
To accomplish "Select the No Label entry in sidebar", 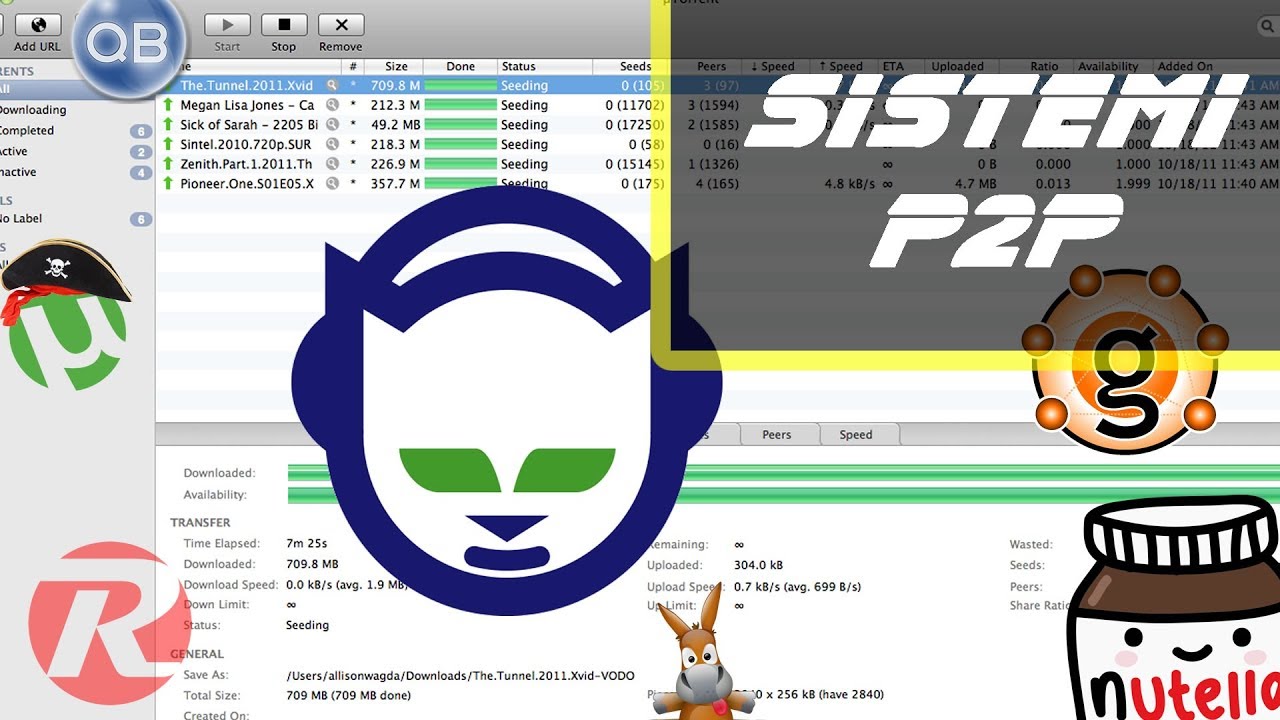I will (x=21, y=218).
